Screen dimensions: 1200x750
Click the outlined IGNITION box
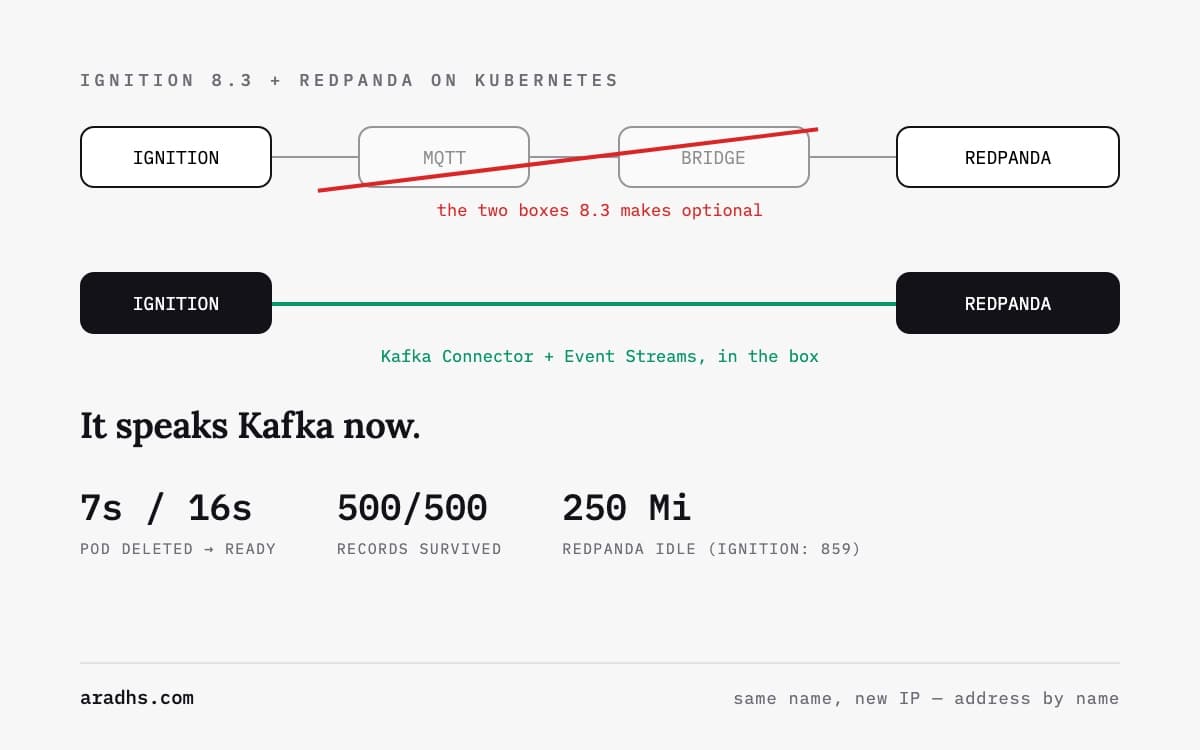click(176, 157)
